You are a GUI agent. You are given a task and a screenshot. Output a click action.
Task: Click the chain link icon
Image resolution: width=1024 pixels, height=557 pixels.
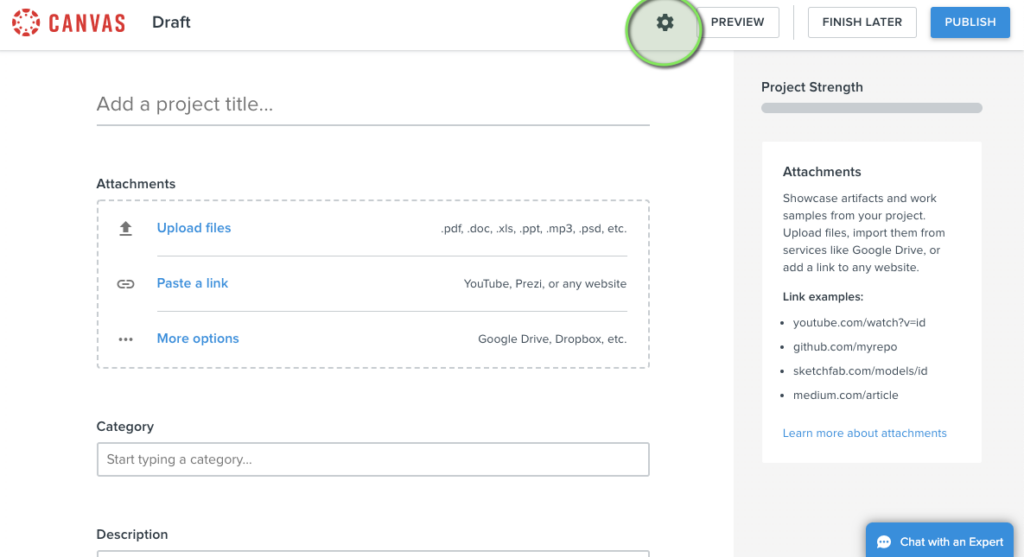[125, 283]
